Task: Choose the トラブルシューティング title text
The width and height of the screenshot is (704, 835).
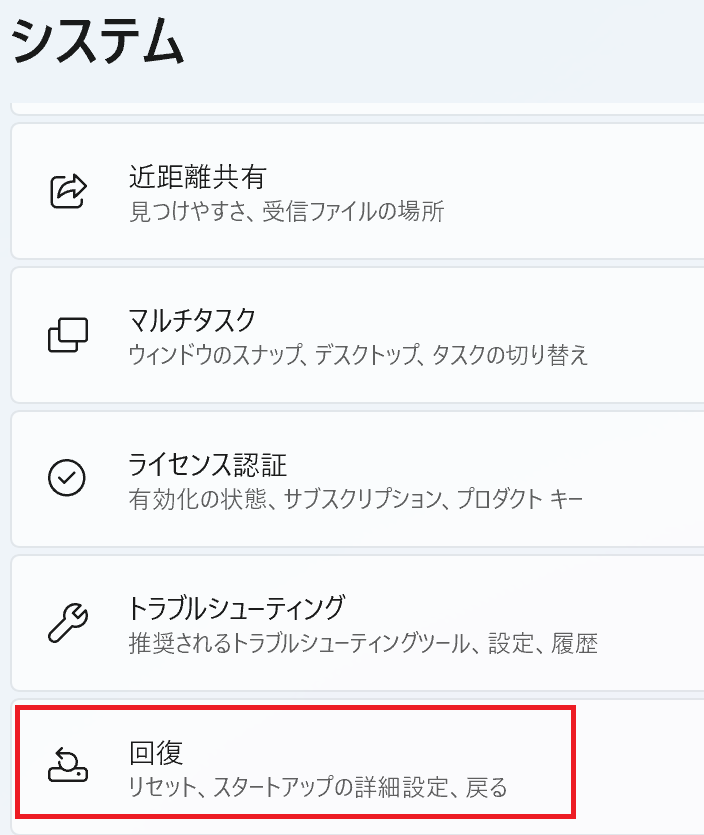Action: [x=236, y=607]
